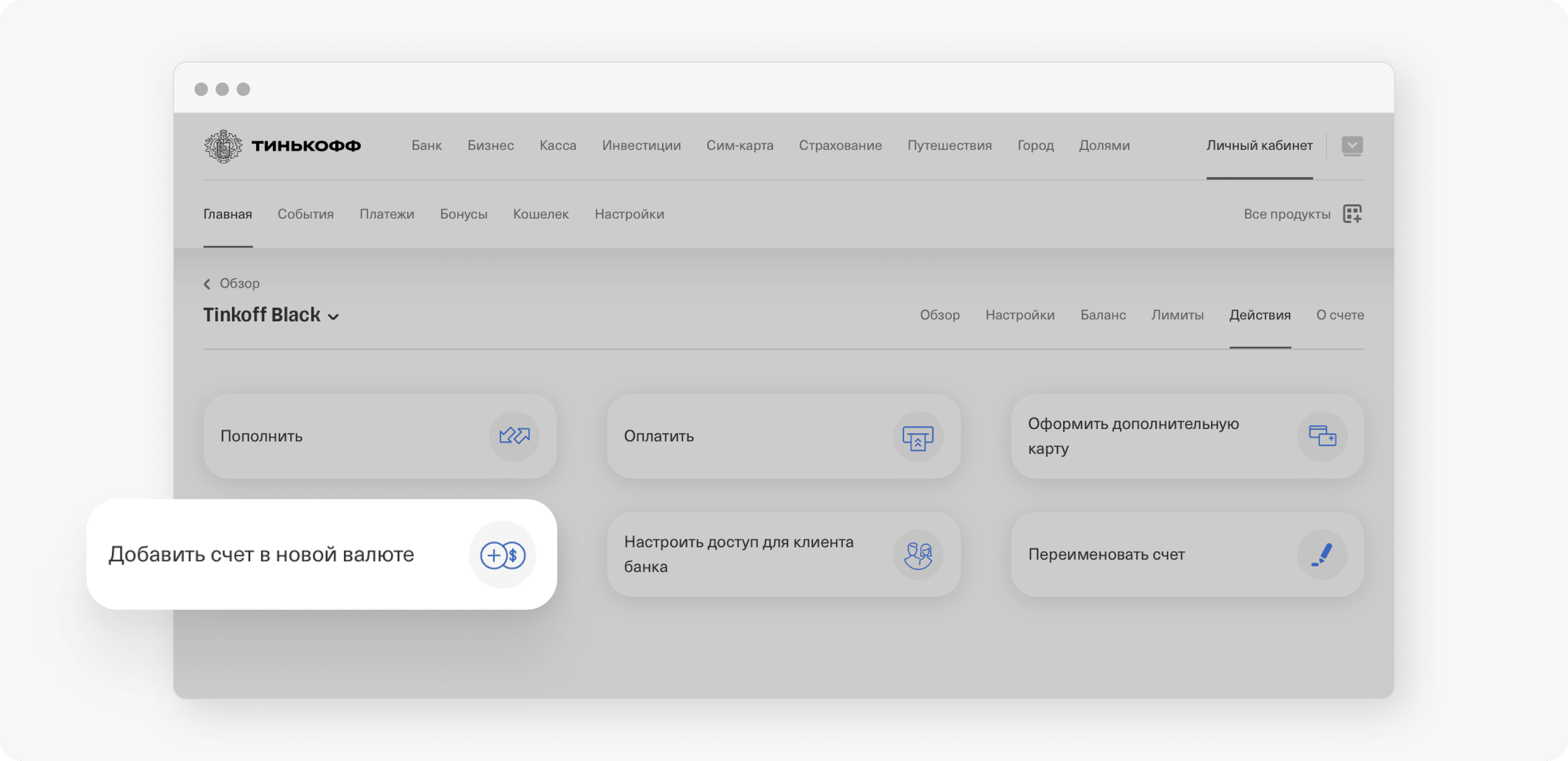Select the Баланс account tab

pos(1103,315)
